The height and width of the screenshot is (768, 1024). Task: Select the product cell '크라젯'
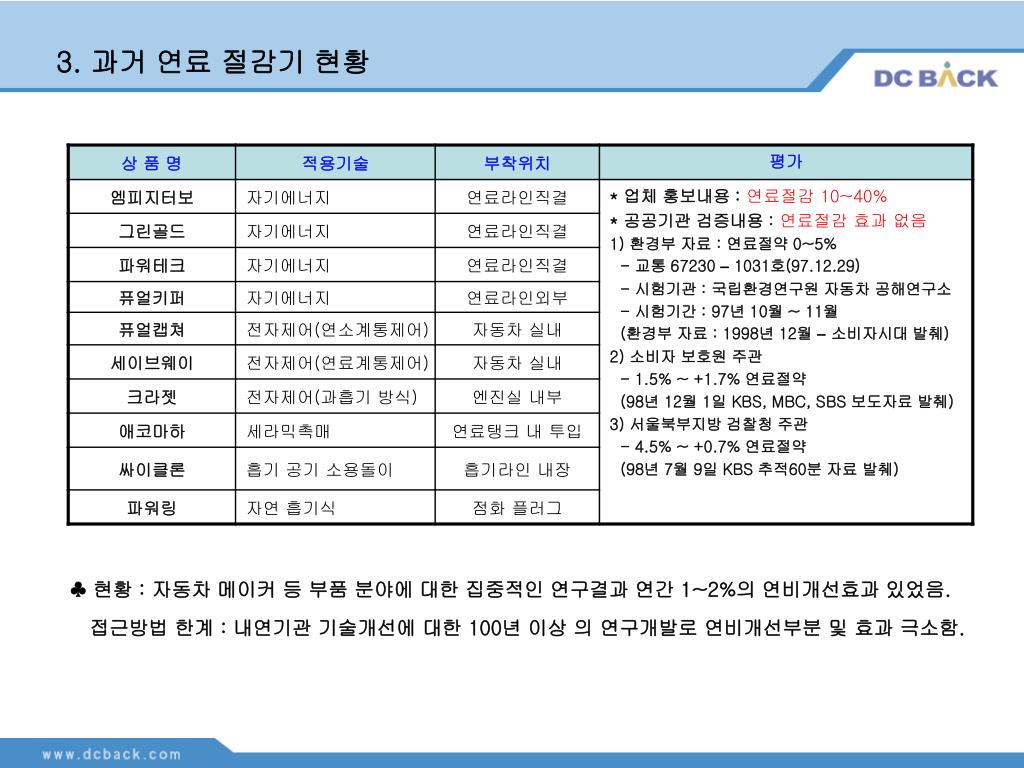pos(152,396)
